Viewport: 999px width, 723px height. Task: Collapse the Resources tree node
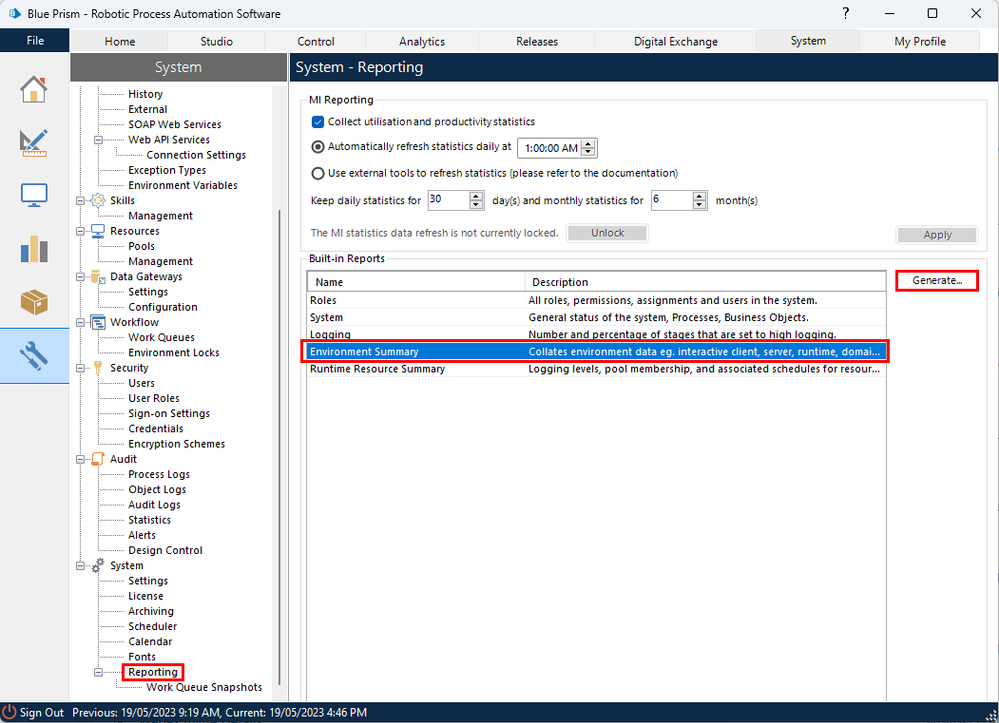pos(80,231)
